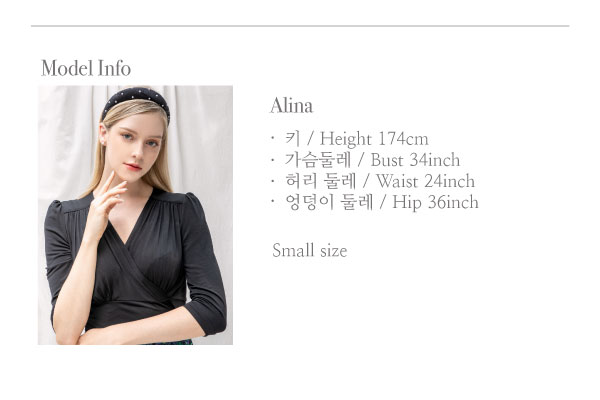The image size is (600, 400).
Task: Open the model photo thumbnail
Action: click(135, 215)
